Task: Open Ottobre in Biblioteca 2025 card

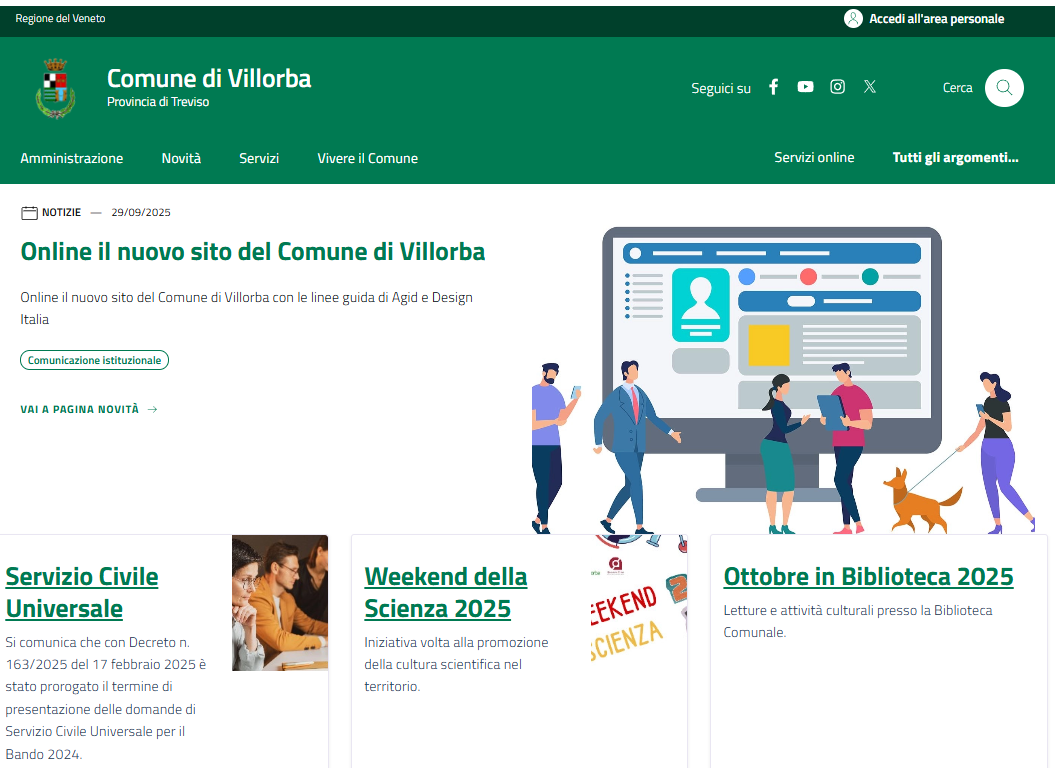Action: (x=868, y=577)
